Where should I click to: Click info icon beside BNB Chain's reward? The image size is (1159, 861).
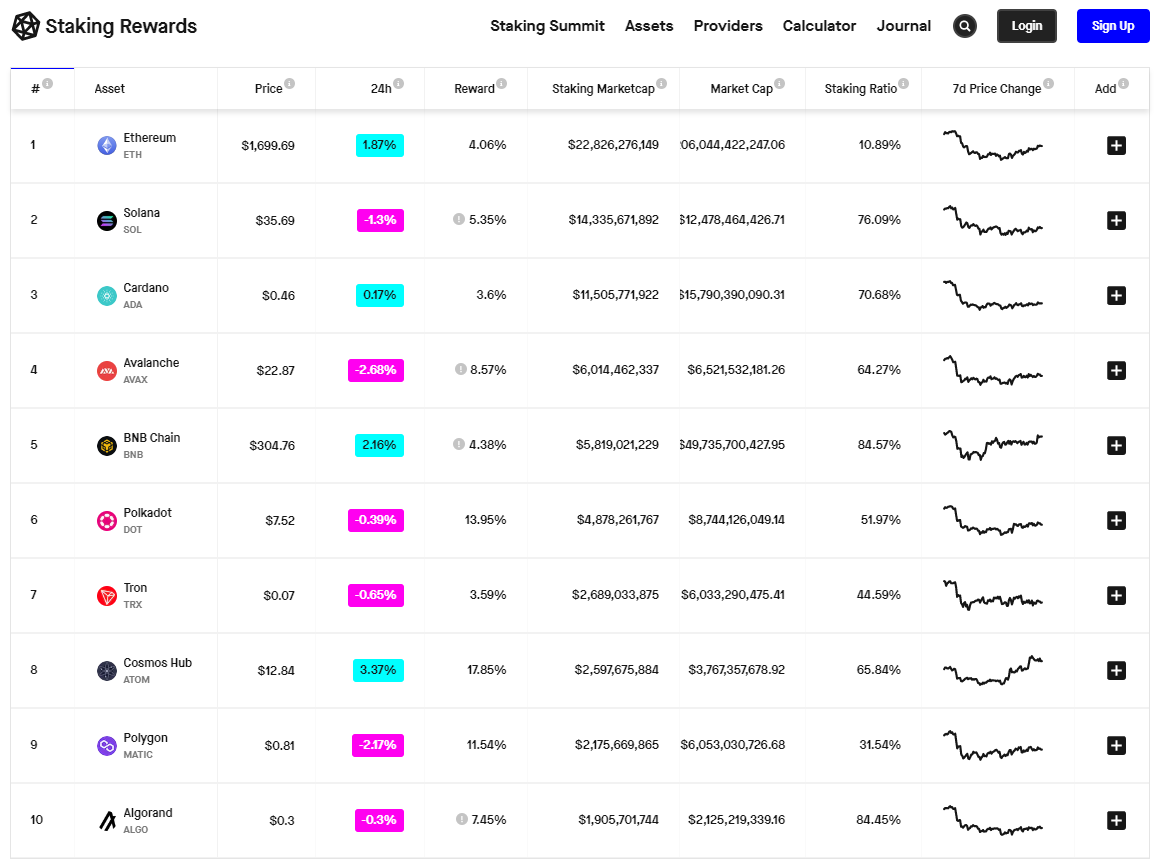point(459,444)
